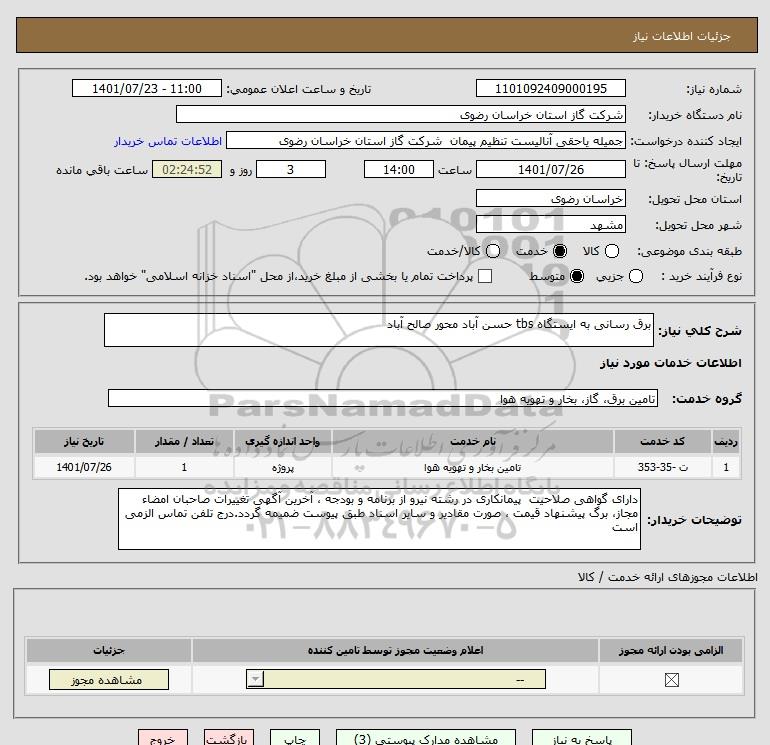
Task: Click the service group field
Action: click(x=383, y=399)
